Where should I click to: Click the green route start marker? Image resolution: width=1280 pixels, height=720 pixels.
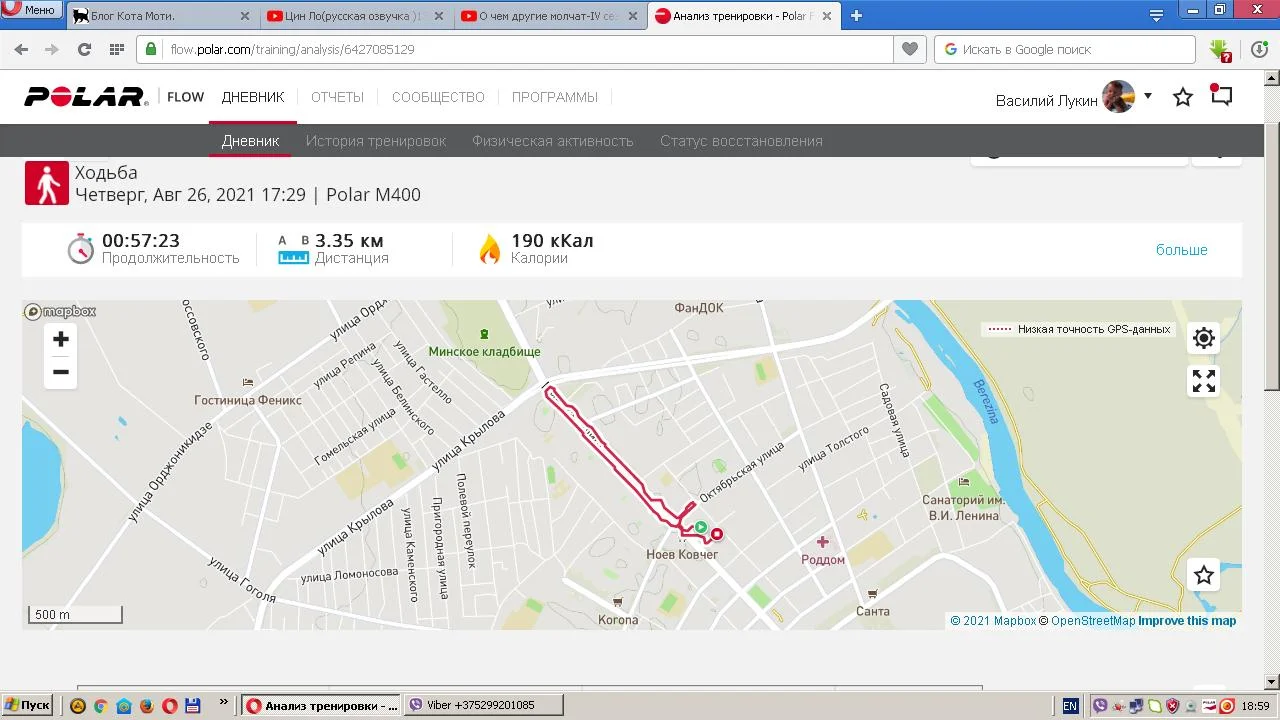[x=702, y=527]
